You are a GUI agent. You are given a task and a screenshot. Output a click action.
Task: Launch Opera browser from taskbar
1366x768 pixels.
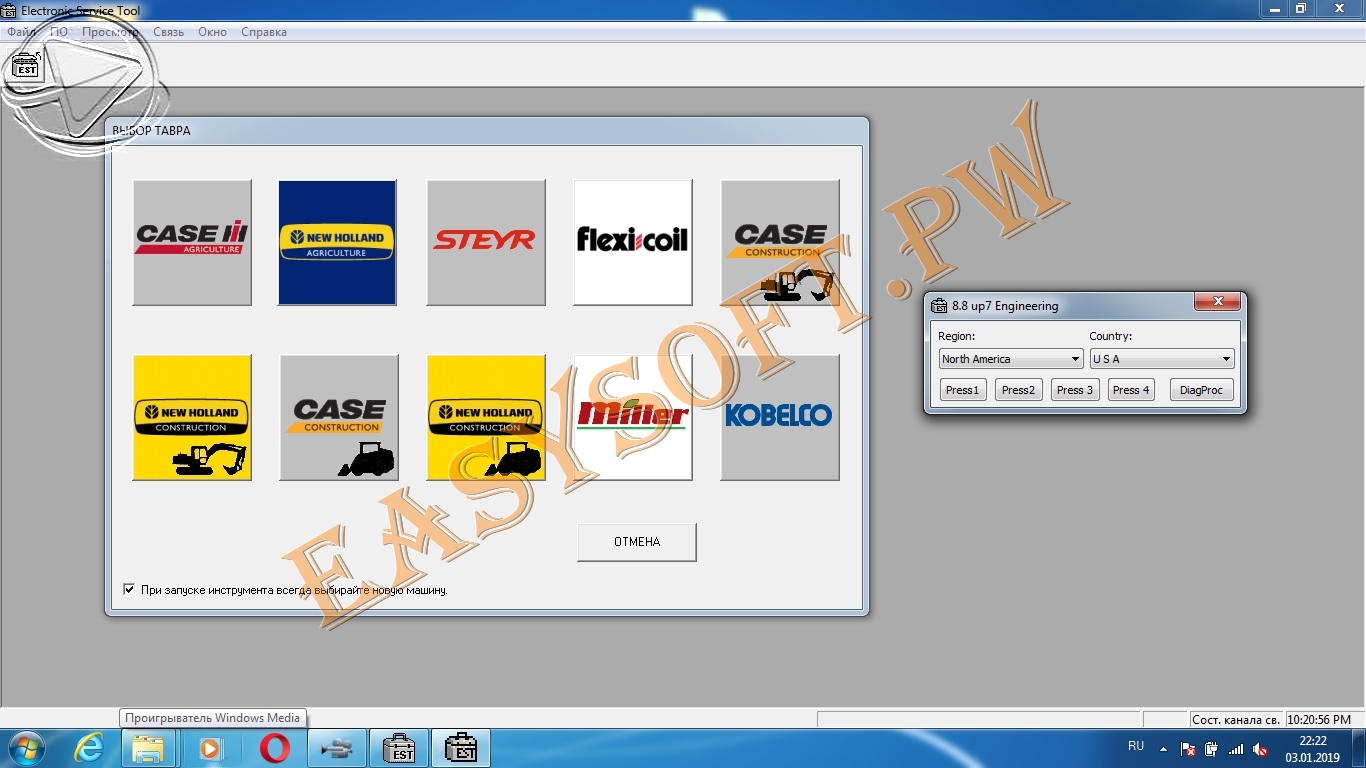pyautogui.click(x=275, y=748)
